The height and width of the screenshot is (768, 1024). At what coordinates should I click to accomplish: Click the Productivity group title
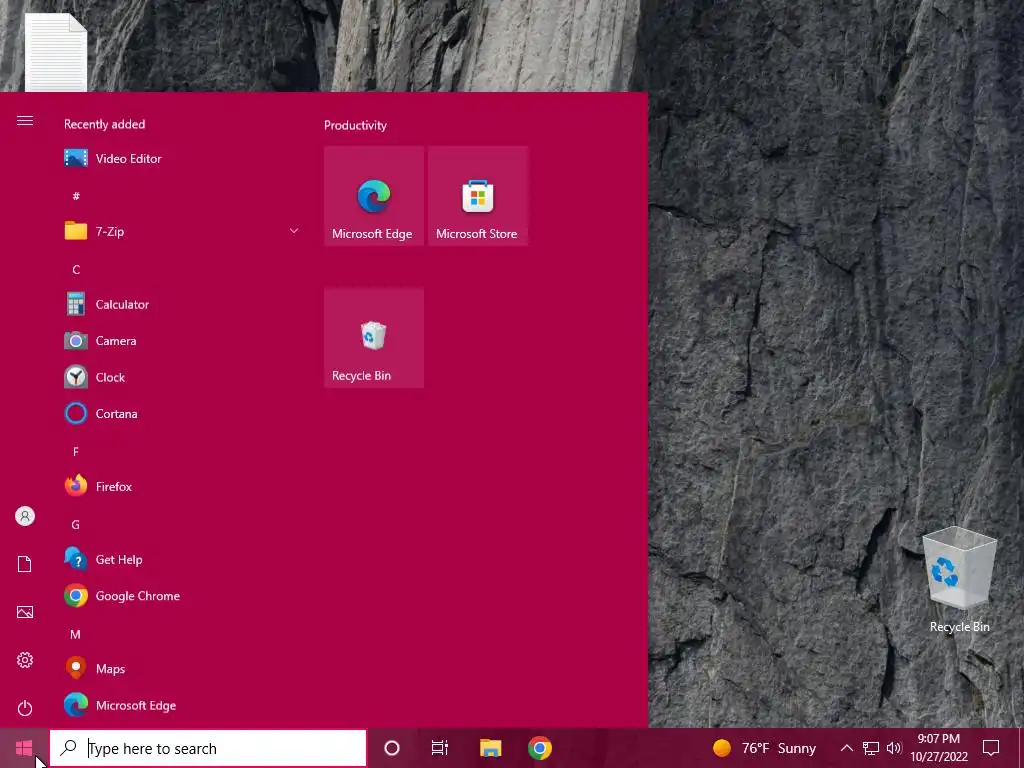(355, 125)
